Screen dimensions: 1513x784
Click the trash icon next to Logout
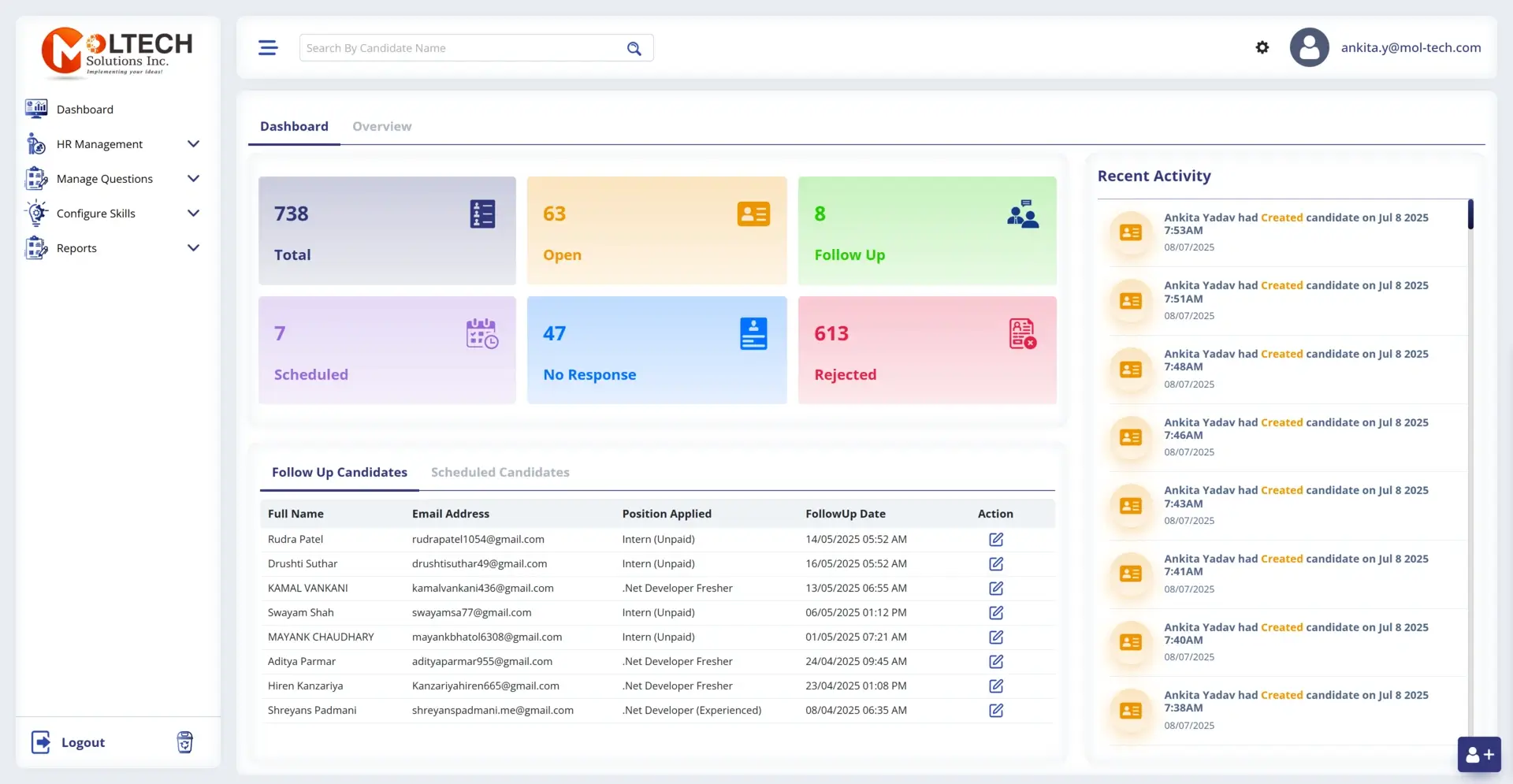pos(184,741)
